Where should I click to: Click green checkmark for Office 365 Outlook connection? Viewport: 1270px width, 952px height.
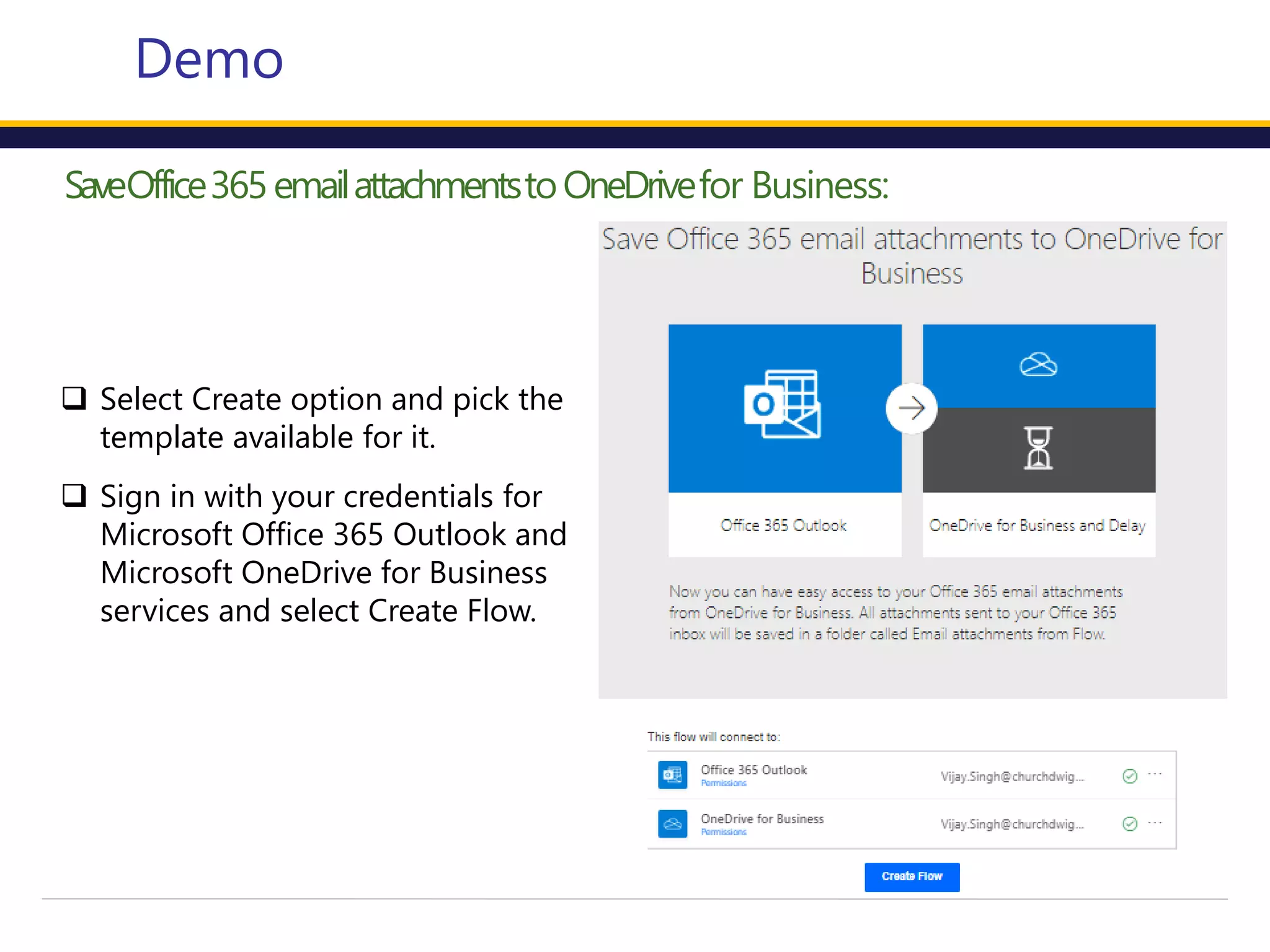pos(1130,776)
